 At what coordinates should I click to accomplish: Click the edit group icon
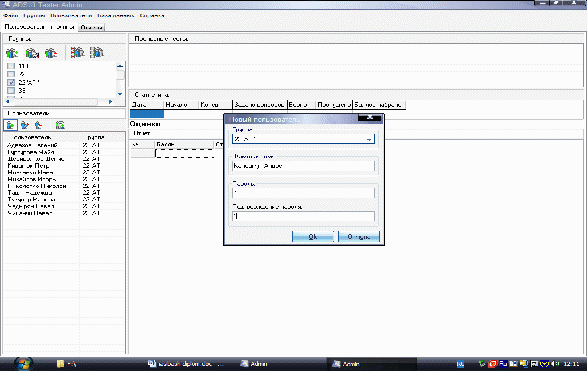coord(32,53)
